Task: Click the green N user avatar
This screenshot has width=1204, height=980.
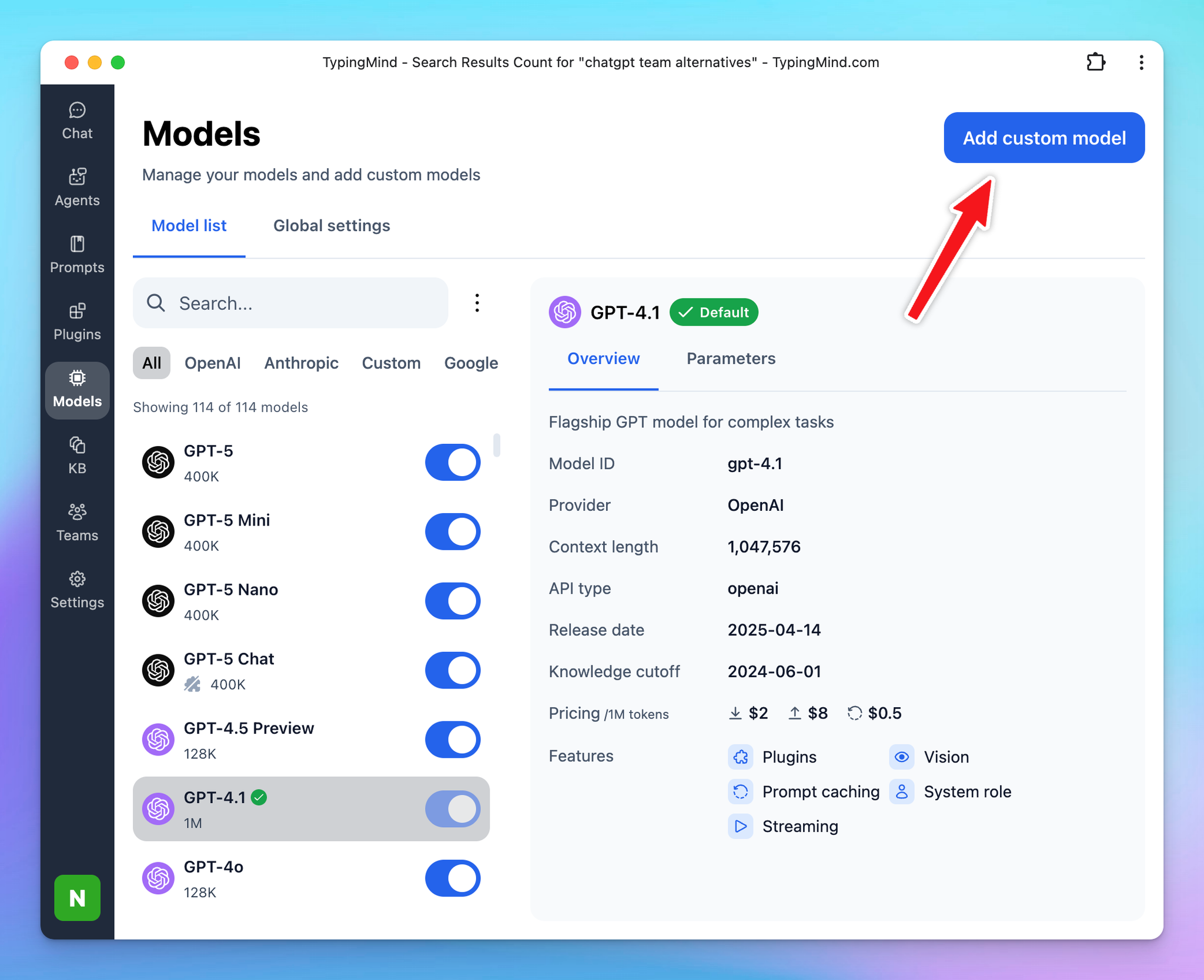Action: point(77,898)
